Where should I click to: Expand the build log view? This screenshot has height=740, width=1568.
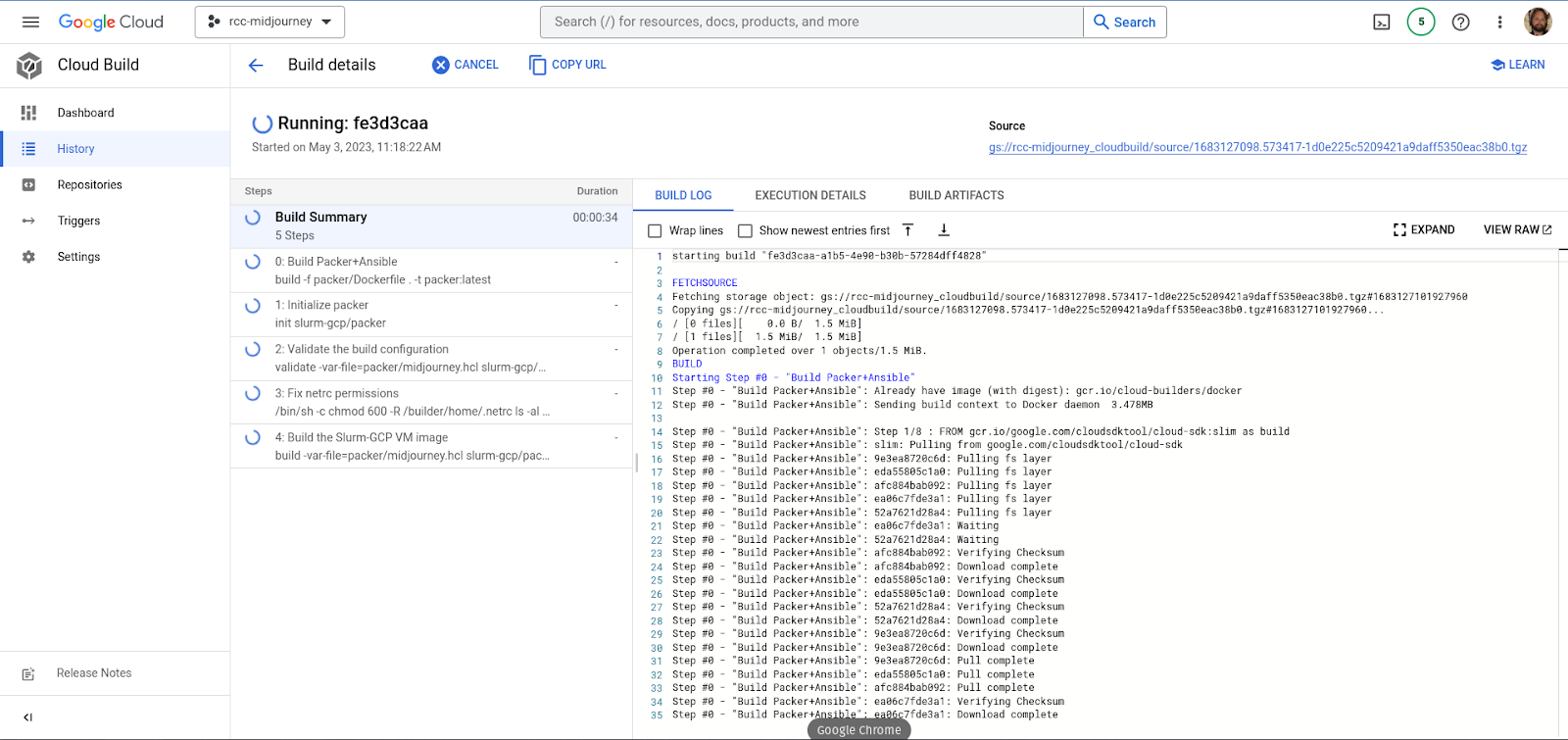(x=1424, y=230)
